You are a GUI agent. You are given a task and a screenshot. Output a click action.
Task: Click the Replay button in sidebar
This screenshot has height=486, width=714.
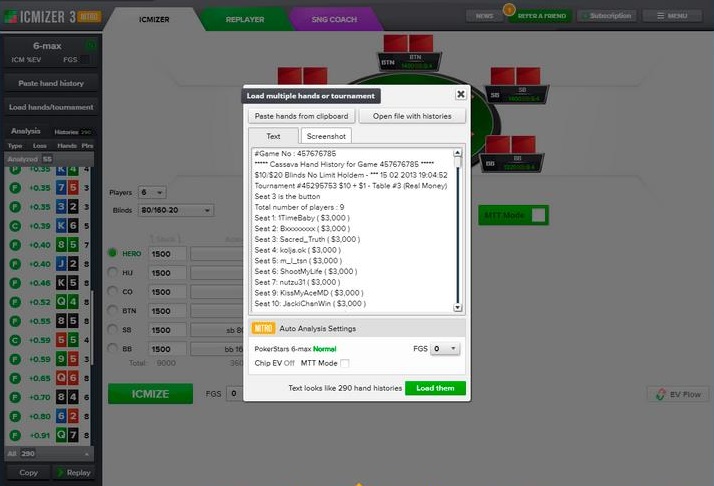click(74, 473)
